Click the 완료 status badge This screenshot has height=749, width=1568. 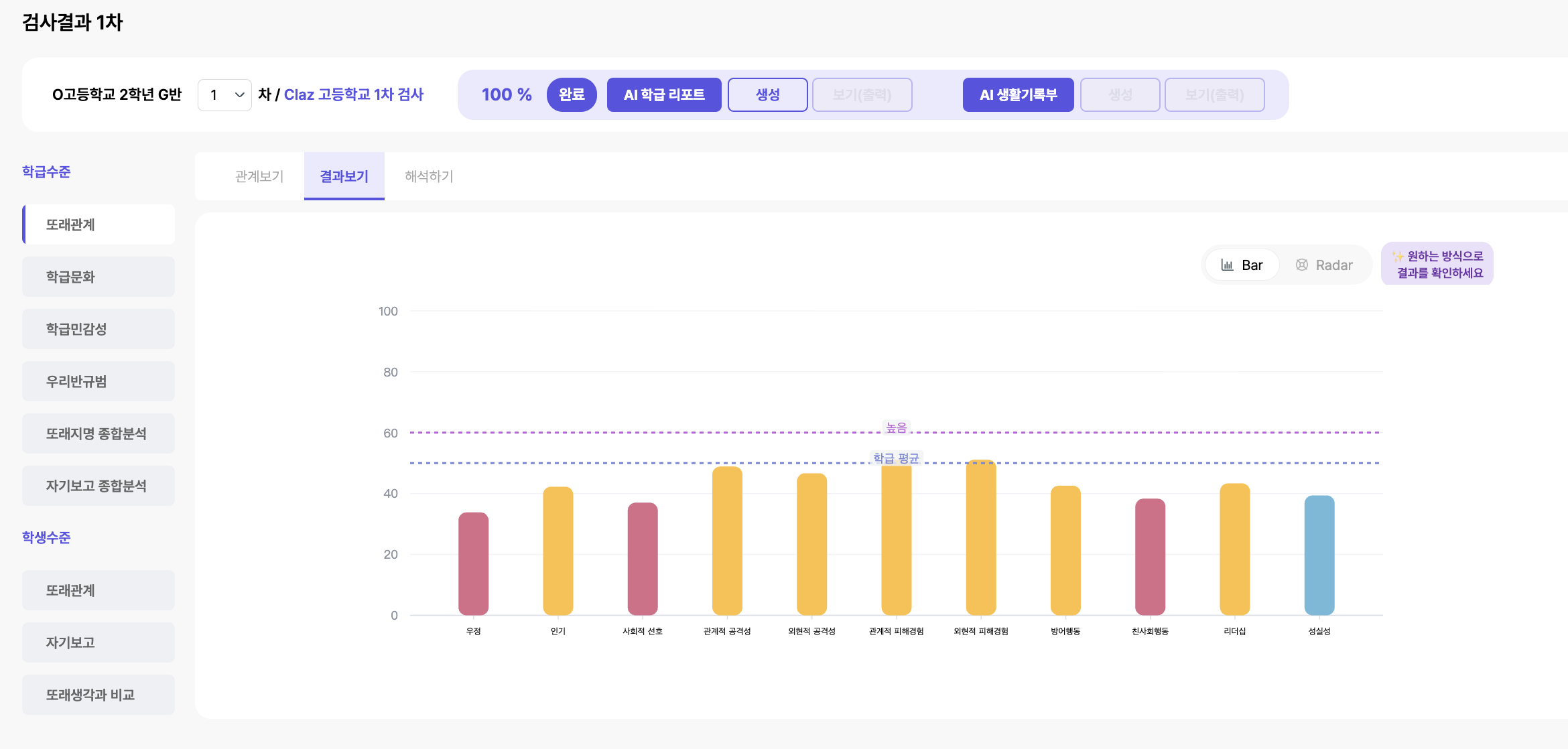click(x=572, y=94)
